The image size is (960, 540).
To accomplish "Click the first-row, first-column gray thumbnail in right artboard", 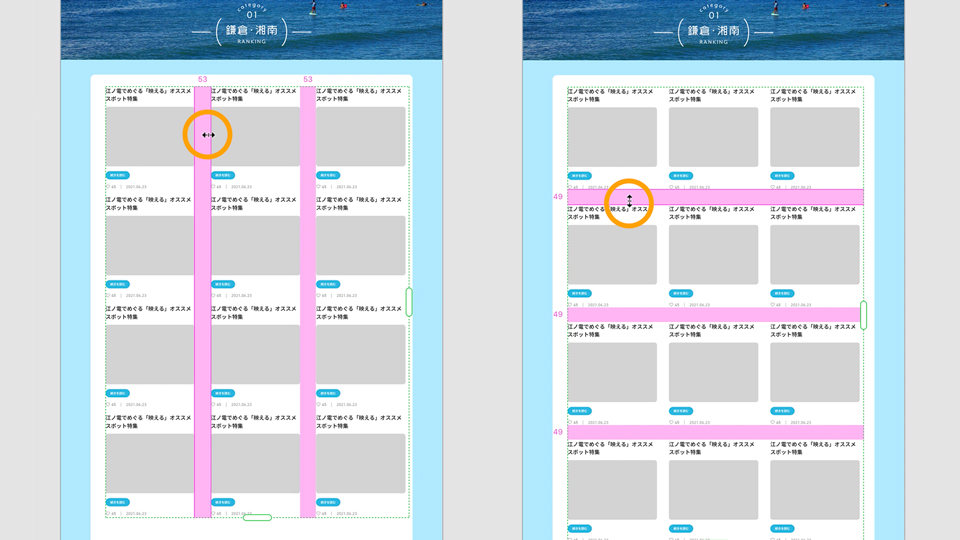I will click(612, 137).
